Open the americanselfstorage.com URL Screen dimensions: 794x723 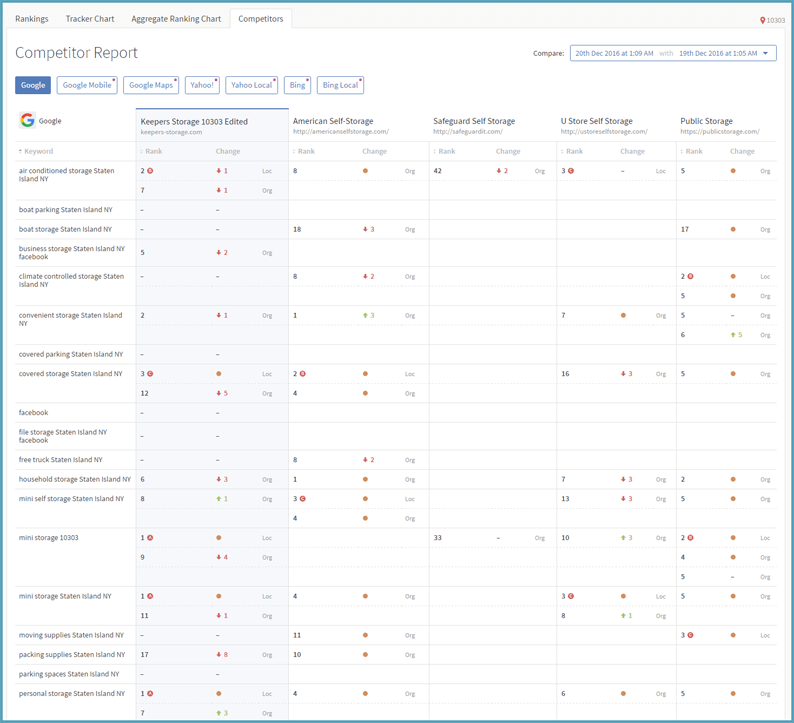click(x=340, y=132)
